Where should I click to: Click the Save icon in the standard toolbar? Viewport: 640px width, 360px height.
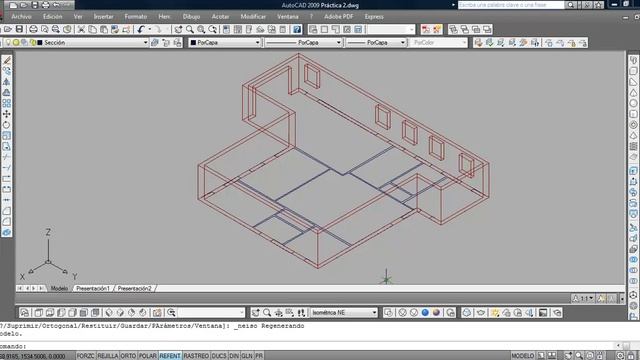[x=19, y=29]
